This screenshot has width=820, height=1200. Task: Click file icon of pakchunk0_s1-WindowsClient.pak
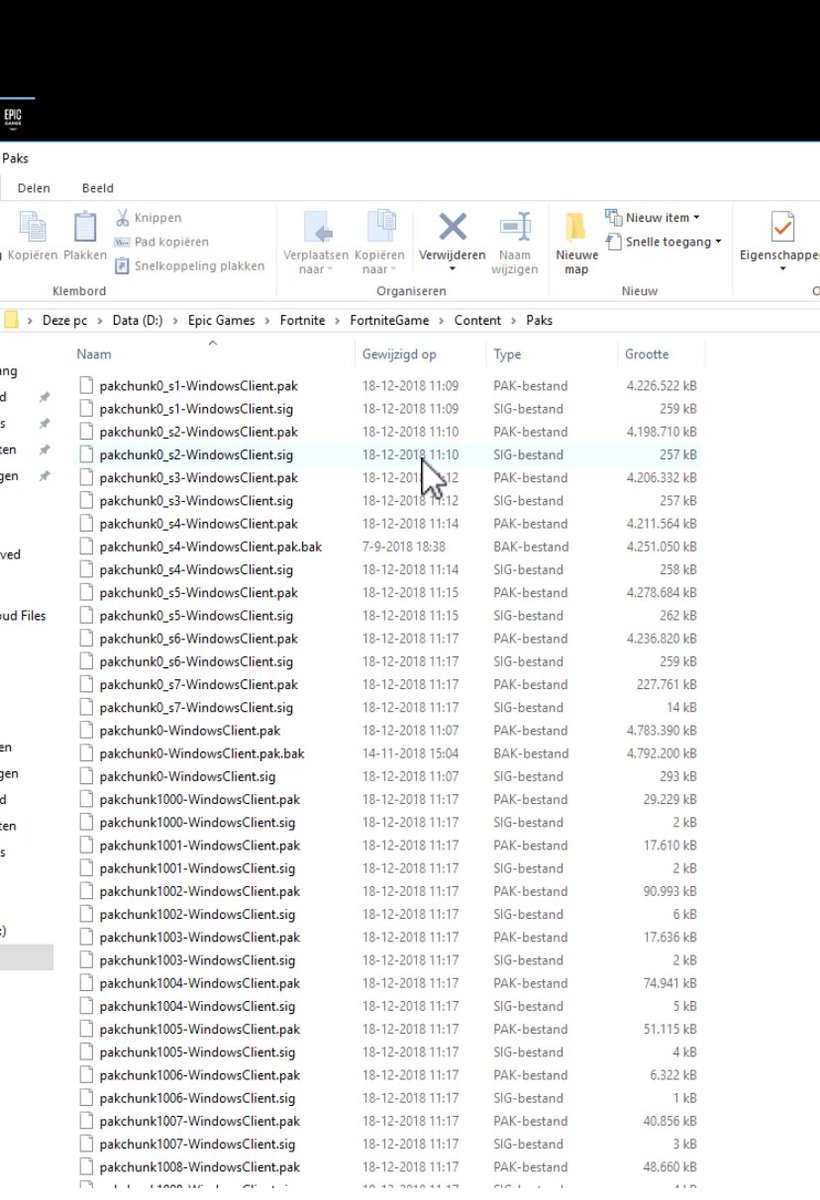click(86, 385)
